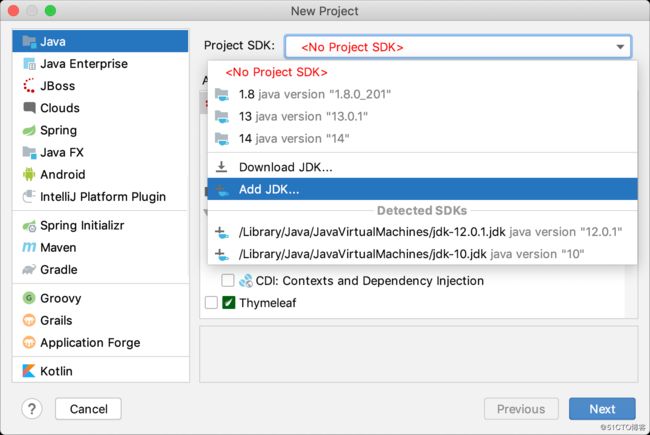This screenshot has width=650, height=435.
Task: Pick detected SDK jdk-12.0.1.jdk
Action: click(x=422, y=232)
